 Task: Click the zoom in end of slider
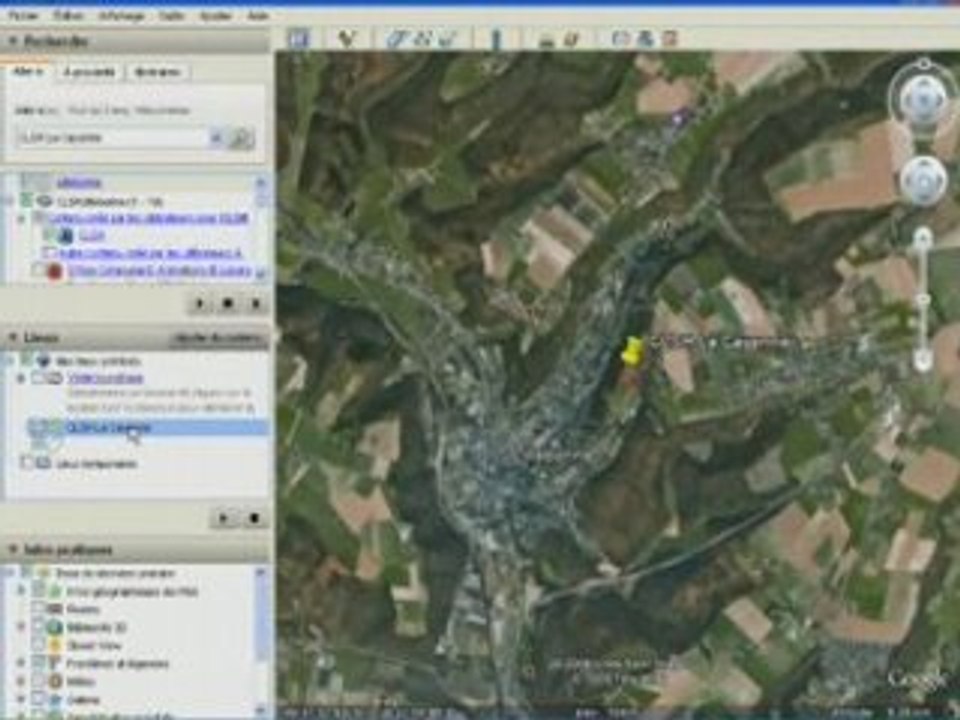(923, 238)
